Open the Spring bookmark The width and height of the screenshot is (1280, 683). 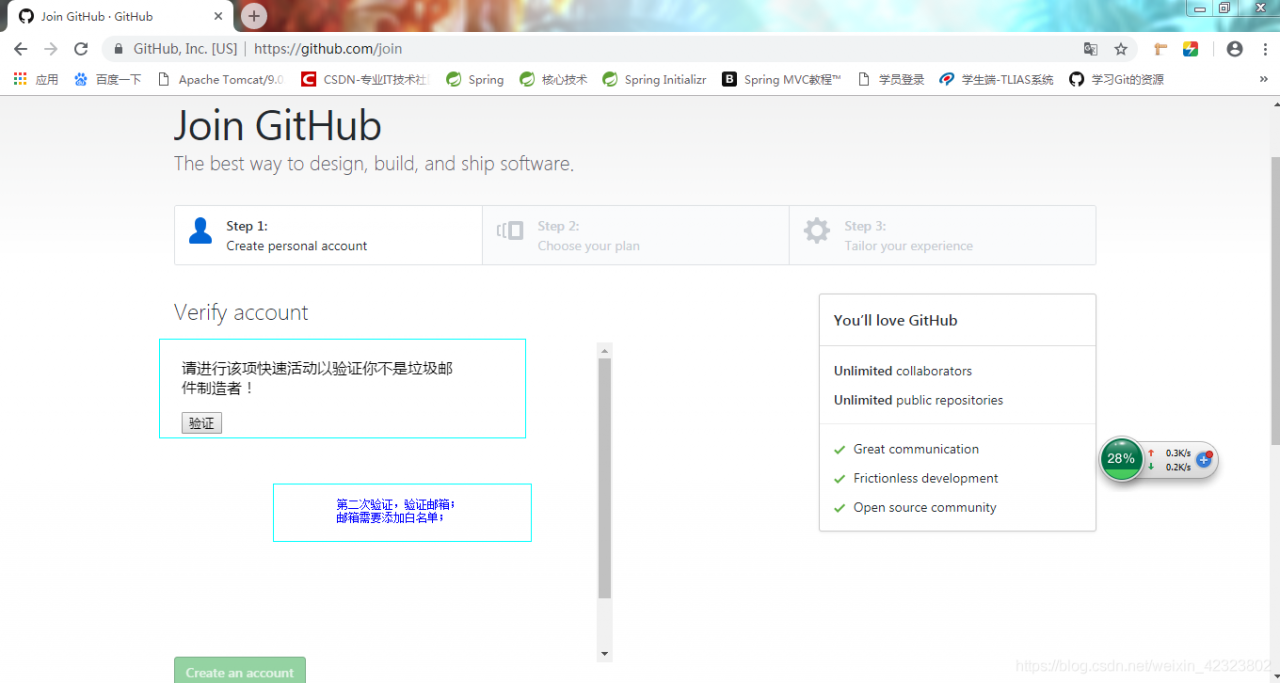pos(475,79)
